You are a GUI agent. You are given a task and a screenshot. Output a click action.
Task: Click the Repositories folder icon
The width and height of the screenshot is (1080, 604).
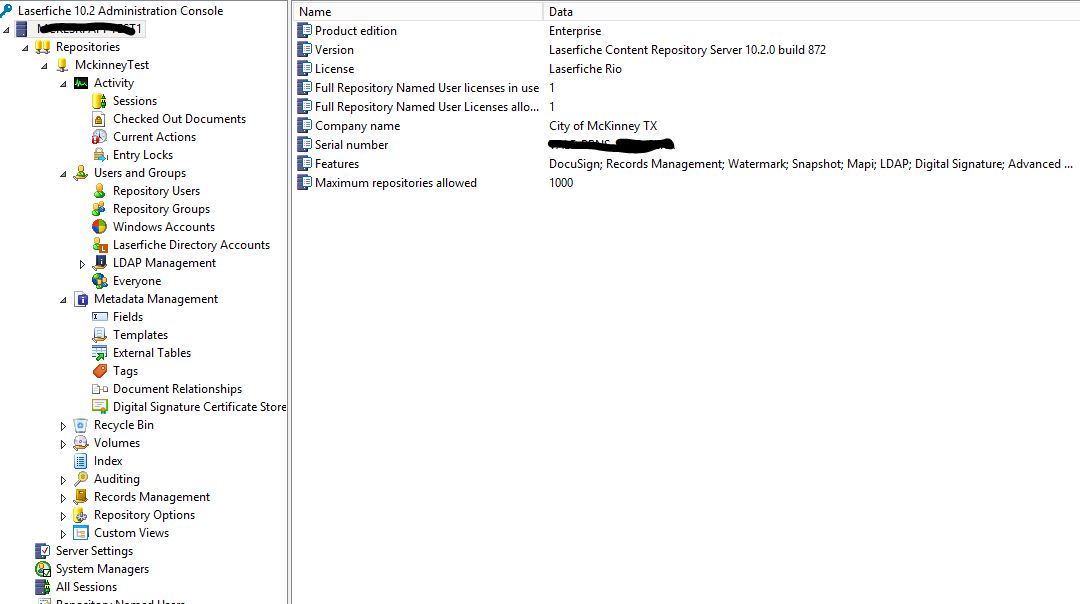[x=43, y=47]
